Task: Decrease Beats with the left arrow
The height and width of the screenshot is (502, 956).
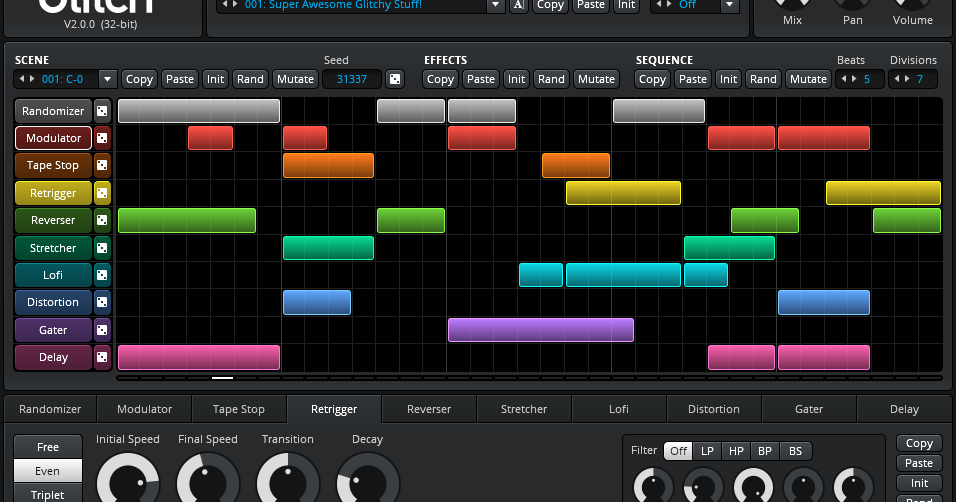Action: [844, 79]
